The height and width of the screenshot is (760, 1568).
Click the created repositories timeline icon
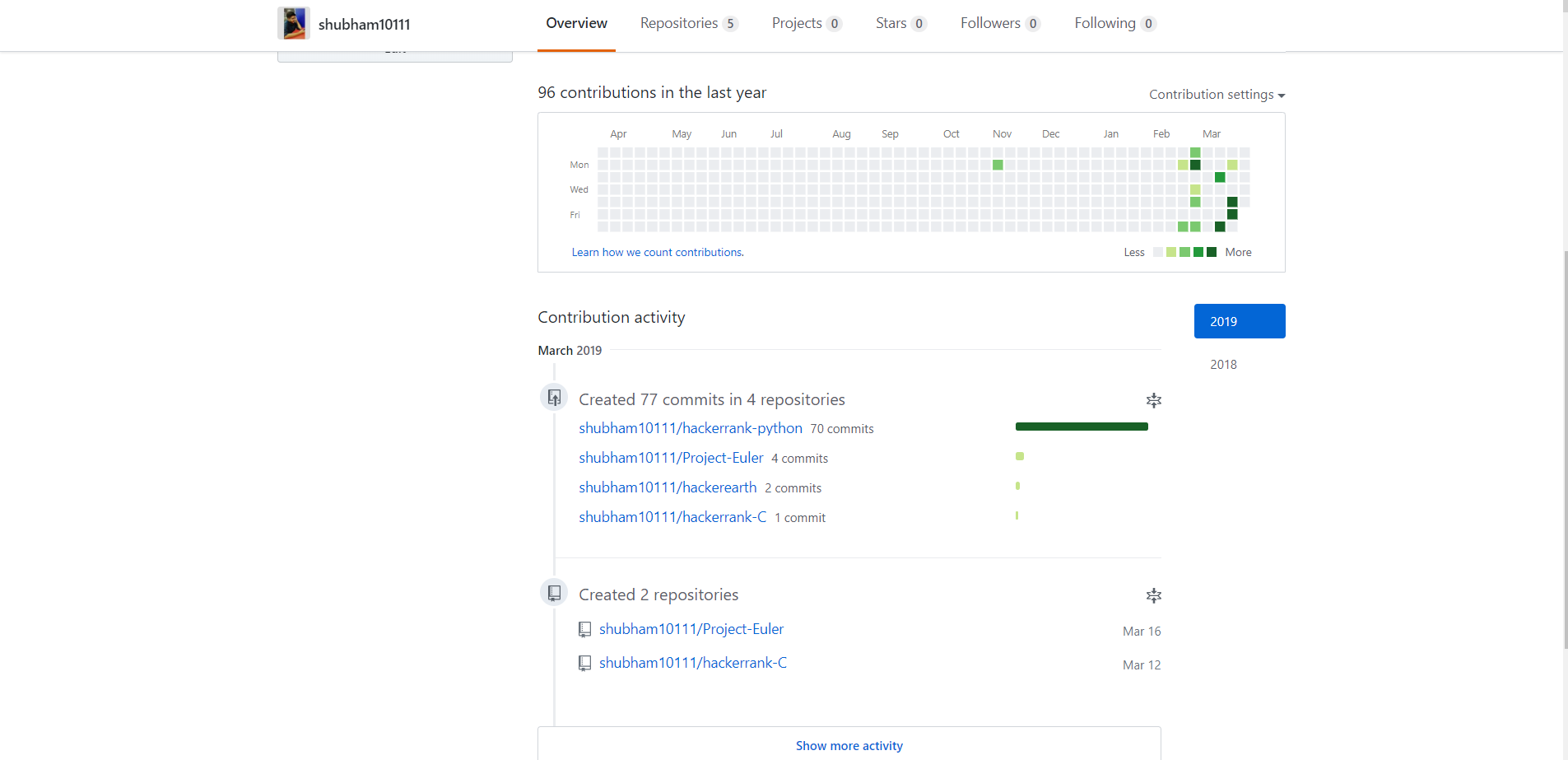(554, 593)
